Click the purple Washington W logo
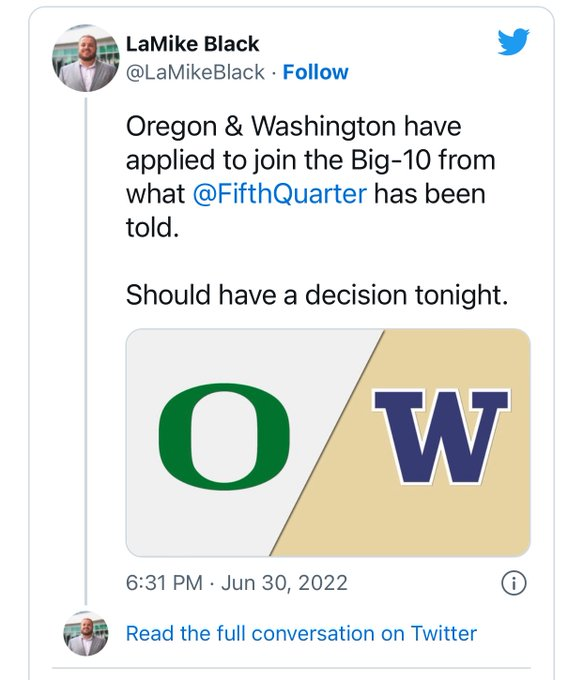 [442, 437]
